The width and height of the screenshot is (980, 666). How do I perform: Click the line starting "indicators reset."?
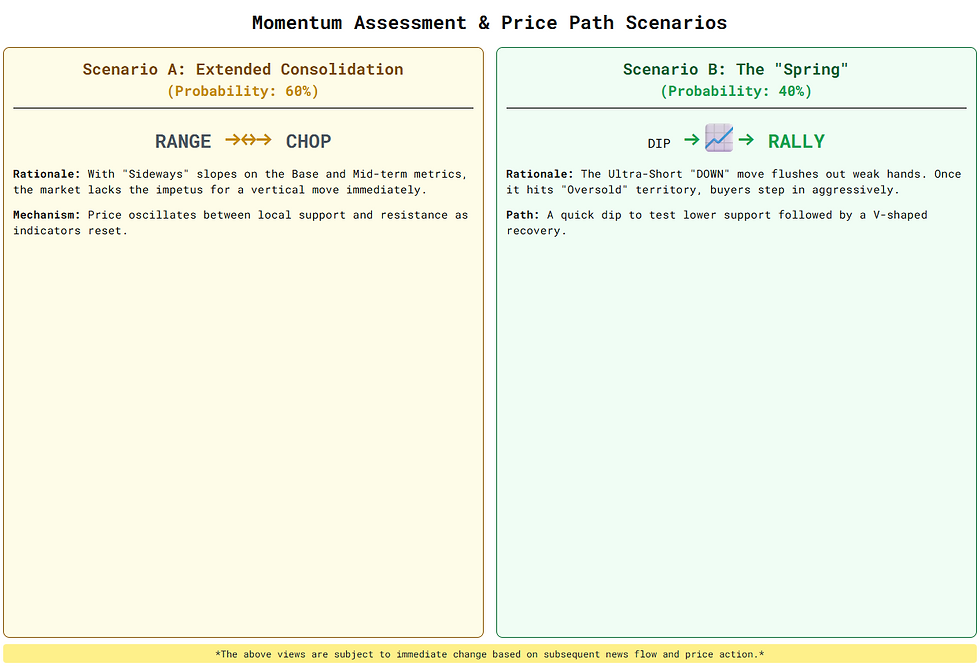tap(70, 230)
